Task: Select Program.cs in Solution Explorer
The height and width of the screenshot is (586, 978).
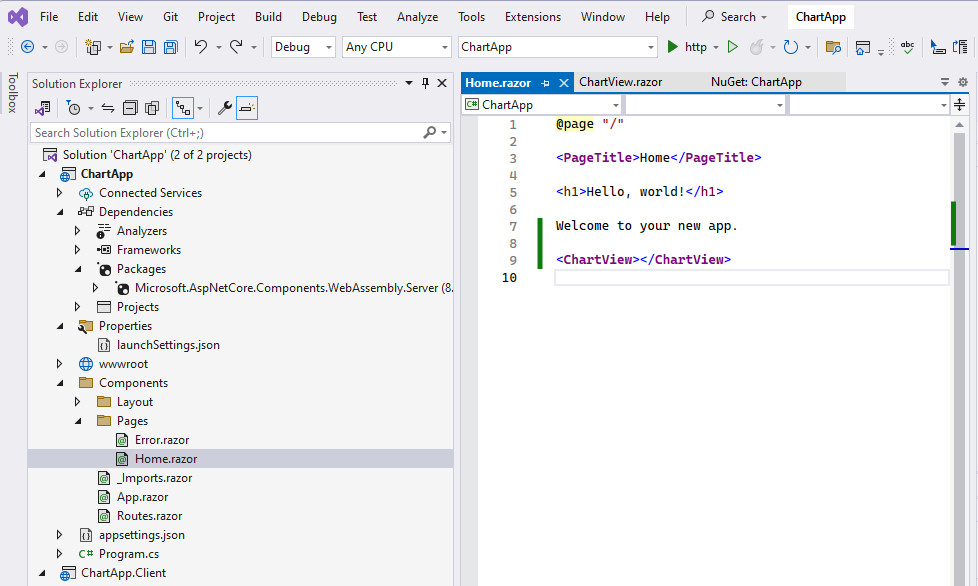Action: point(128,554)
